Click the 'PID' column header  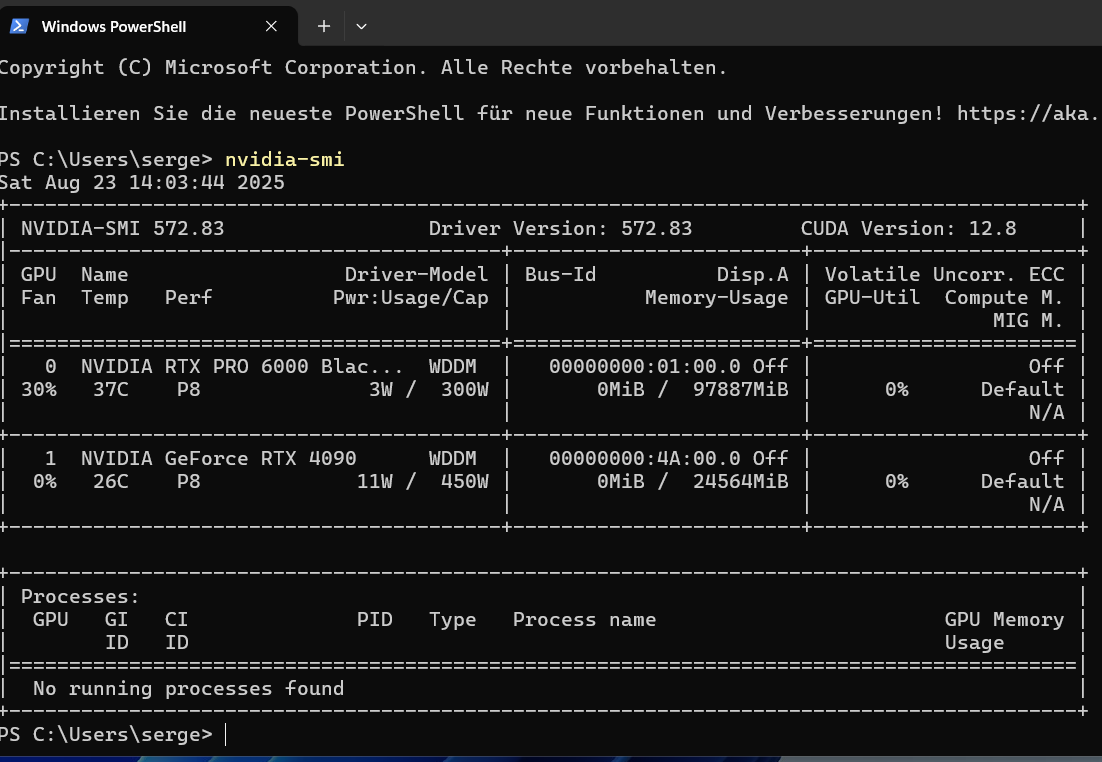point(375,619)
